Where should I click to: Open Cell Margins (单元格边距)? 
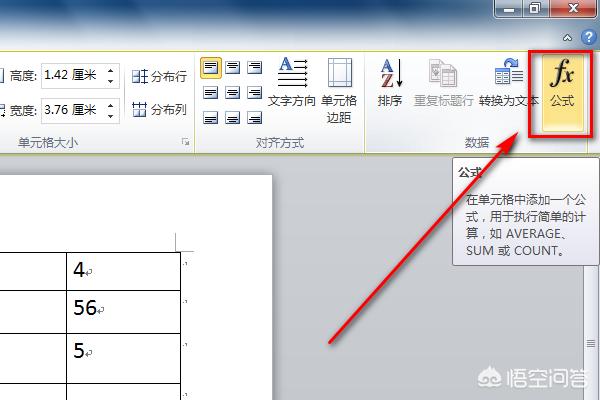pos(339,91)
